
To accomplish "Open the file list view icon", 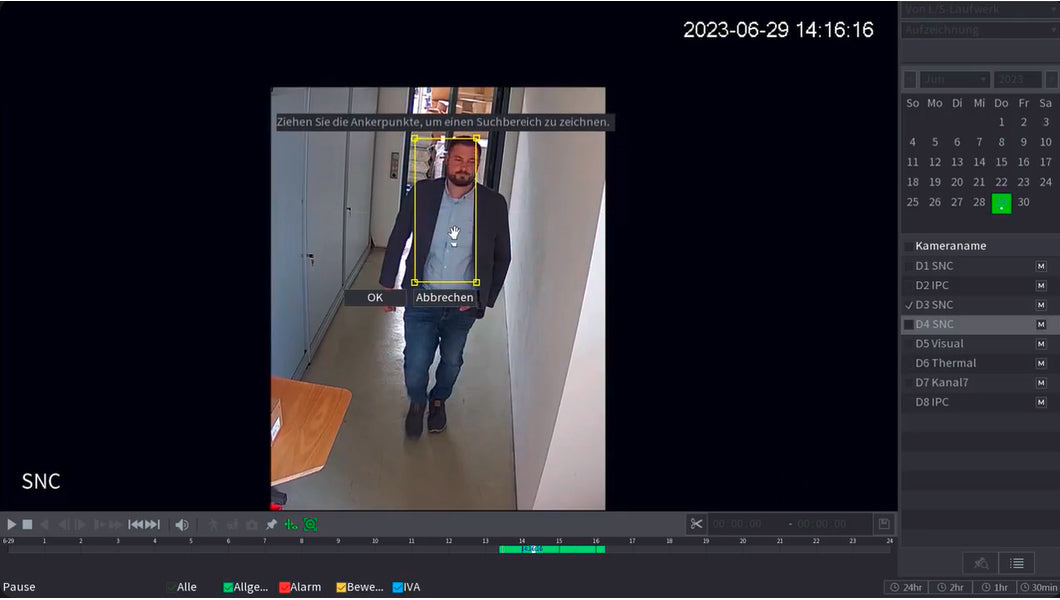I will pos(1016,563).
